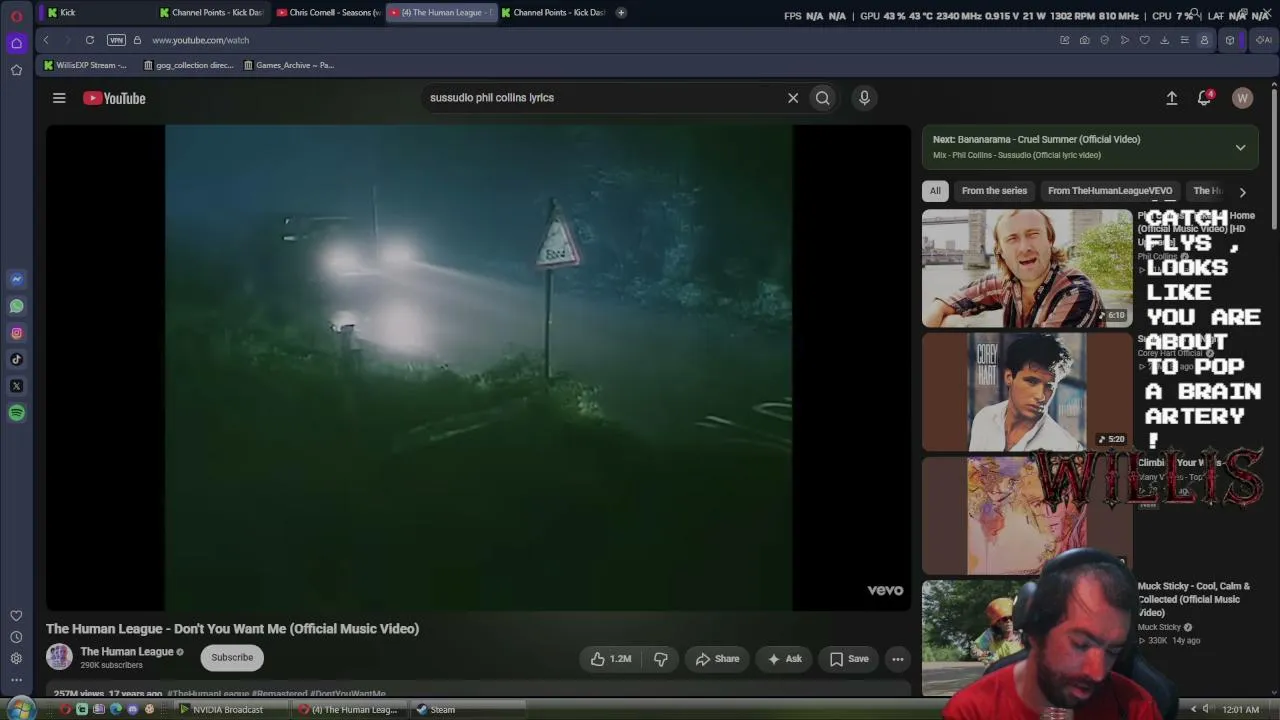Open the YouTube guide hamburger menu

[59, 98]
